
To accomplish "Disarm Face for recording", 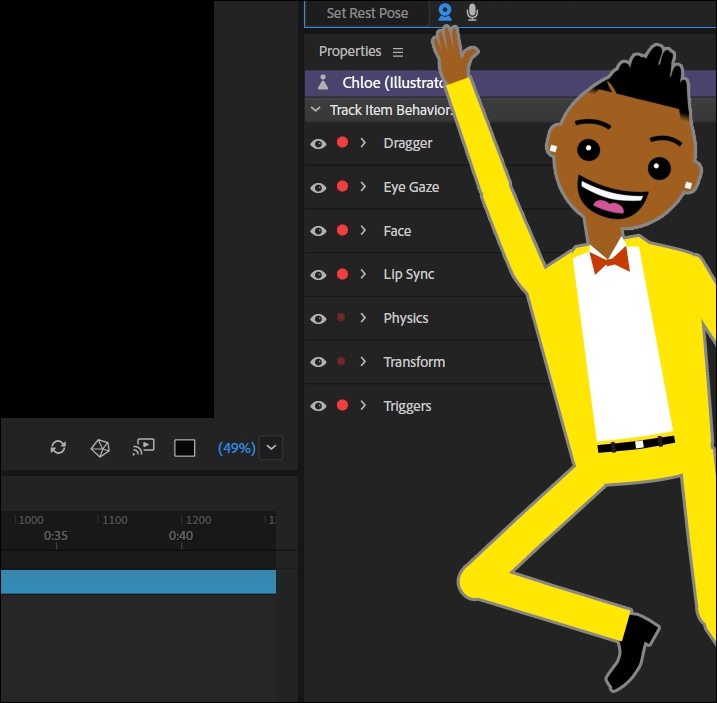I will 342,230.
